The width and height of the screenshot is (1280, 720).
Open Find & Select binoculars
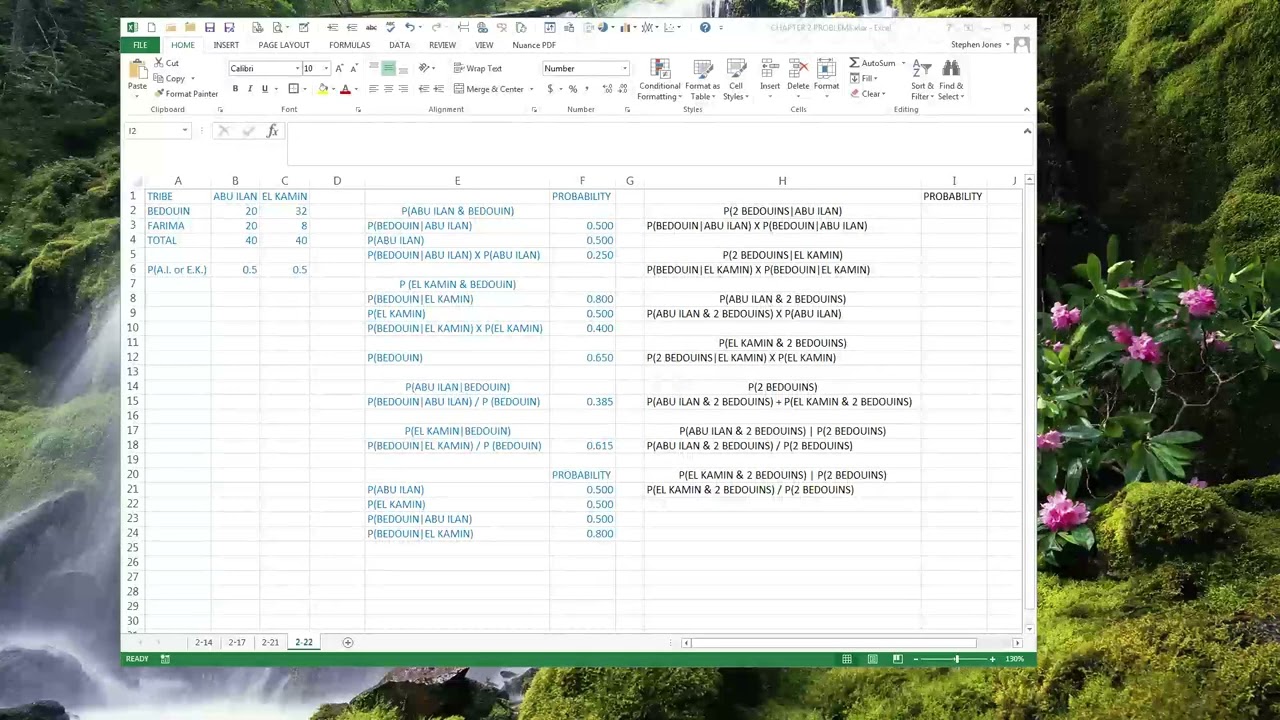pyautogui.click(x=951, y=79)
